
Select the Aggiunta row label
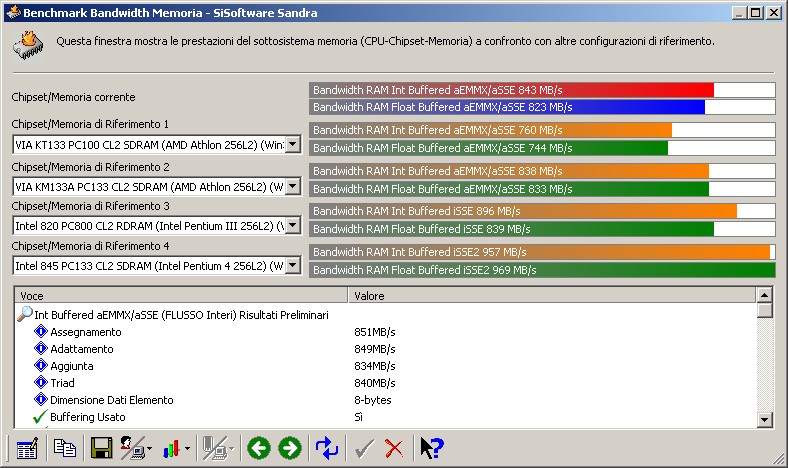point(72,366)
